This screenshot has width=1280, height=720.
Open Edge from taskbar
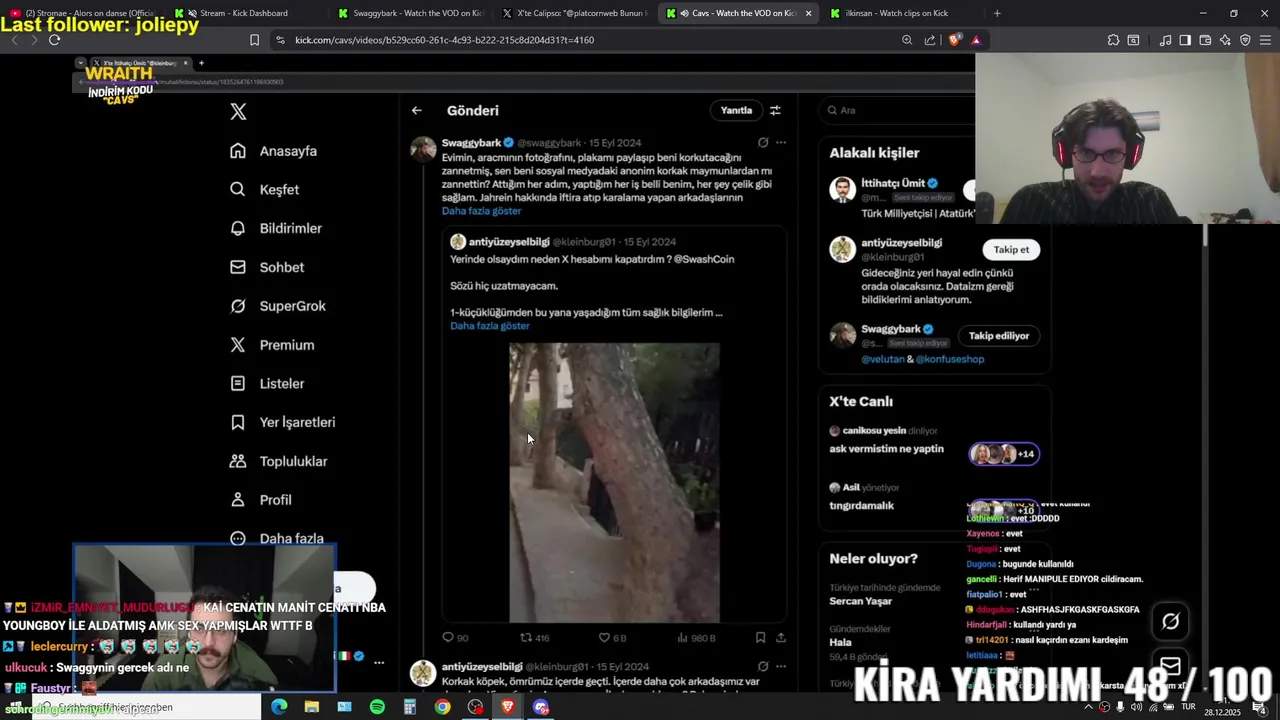[279, 707]
